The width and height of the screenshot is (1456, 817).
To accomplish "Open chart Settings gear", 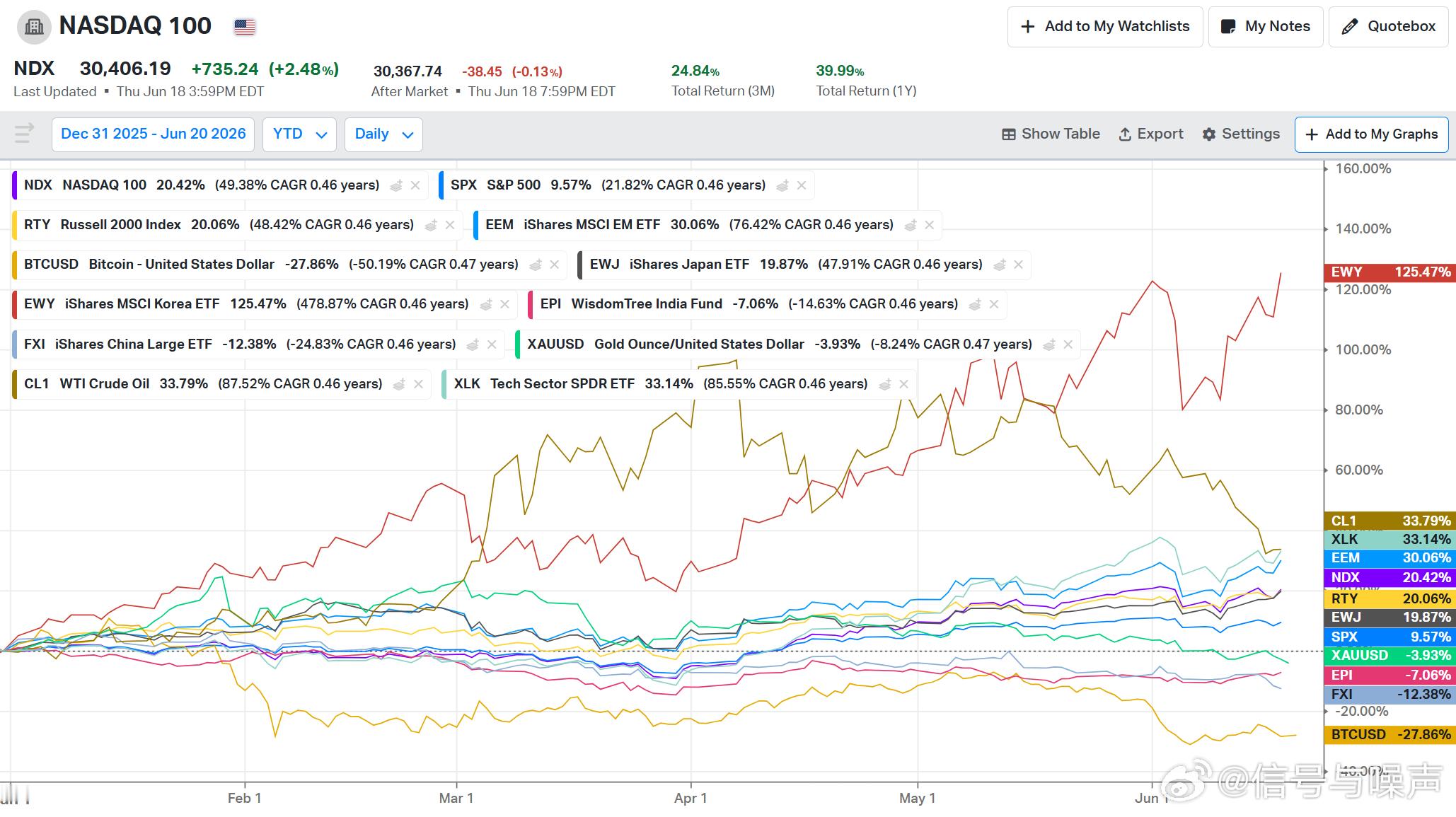I will click(x=1209, y=134).
